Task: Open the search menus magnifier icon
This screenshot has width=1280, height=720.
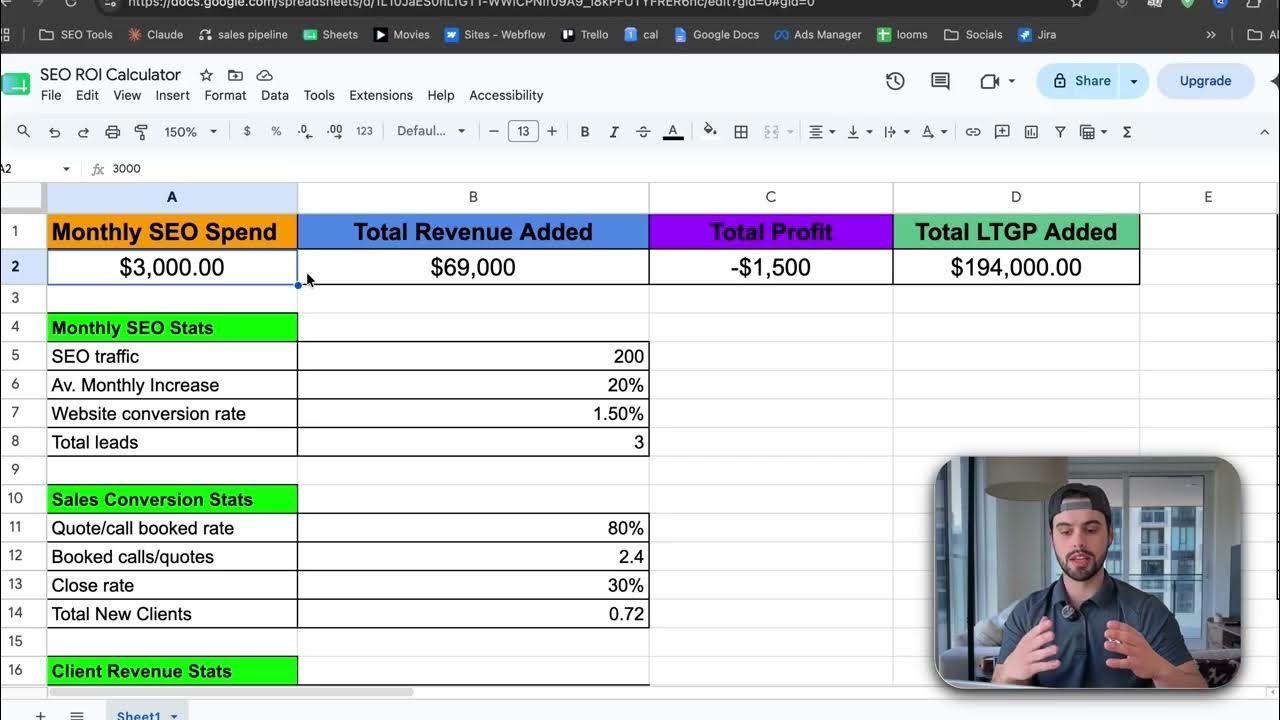Action: click(23, 132)
